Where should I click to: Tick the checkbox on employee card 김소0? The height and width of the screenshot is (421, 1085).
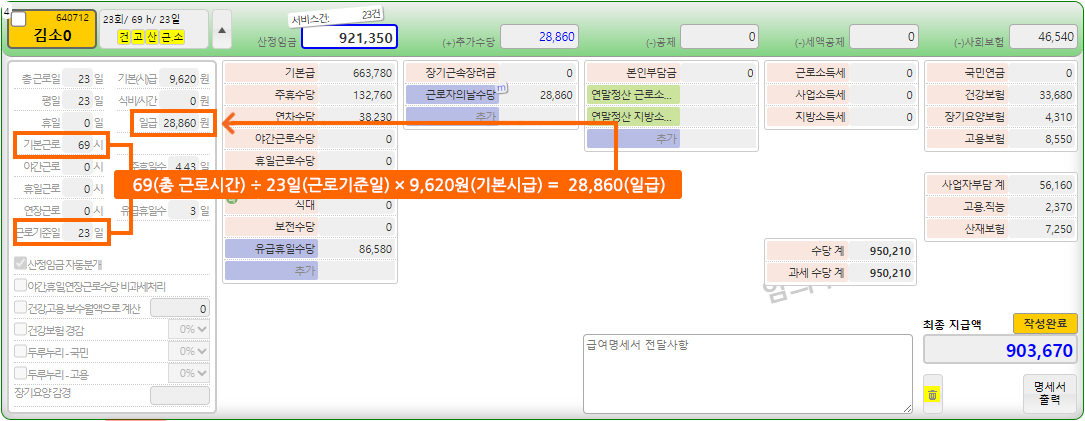(x=19, y=19)
